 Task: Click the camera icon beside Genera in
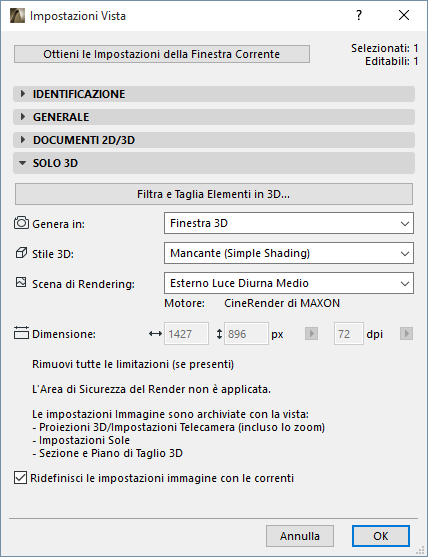point(21,223)
